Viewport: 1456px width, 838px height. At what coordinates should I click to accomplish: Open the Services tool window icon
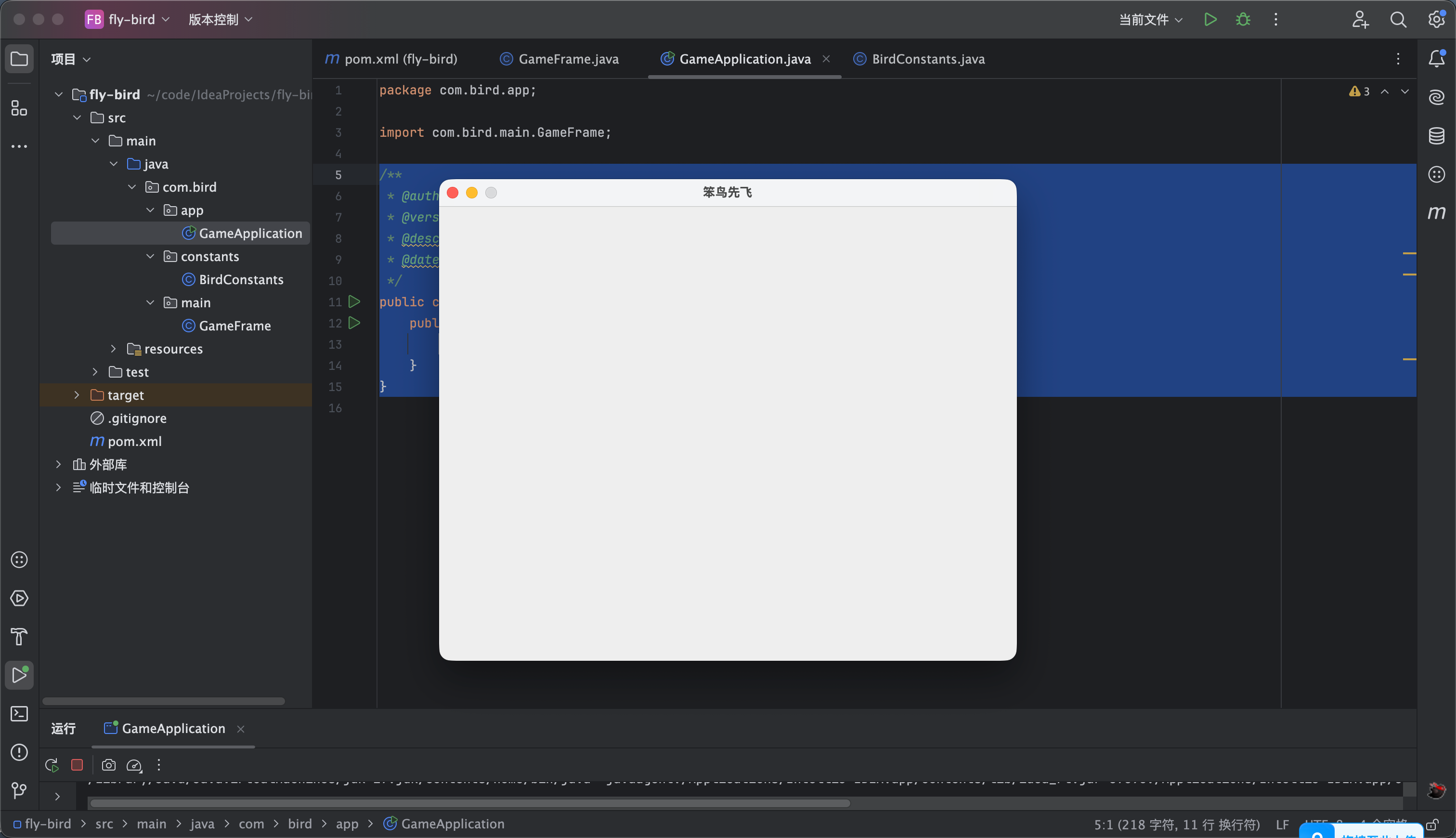coord(19,598)
